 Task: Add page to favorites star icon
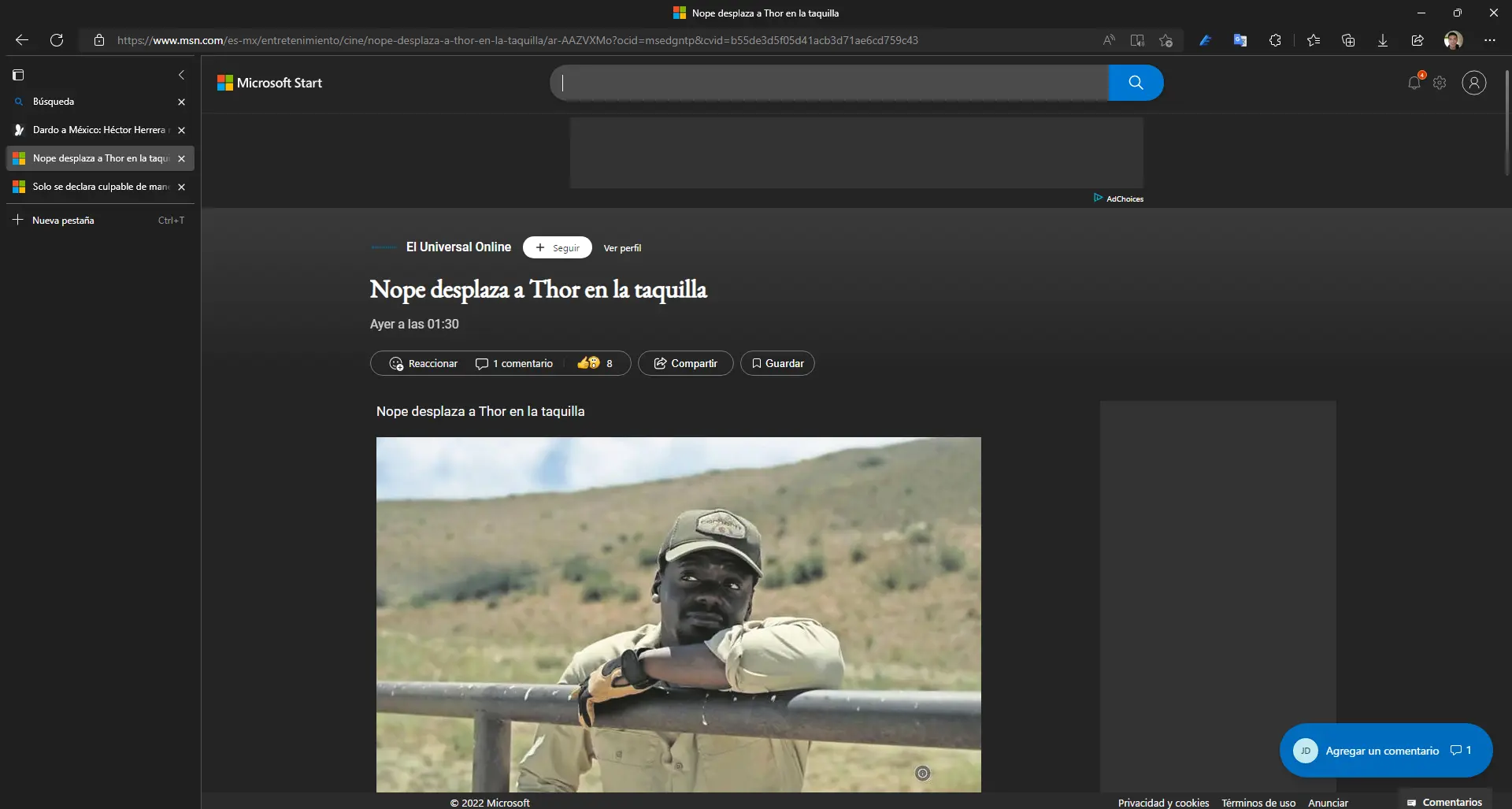coord(1166,40)
